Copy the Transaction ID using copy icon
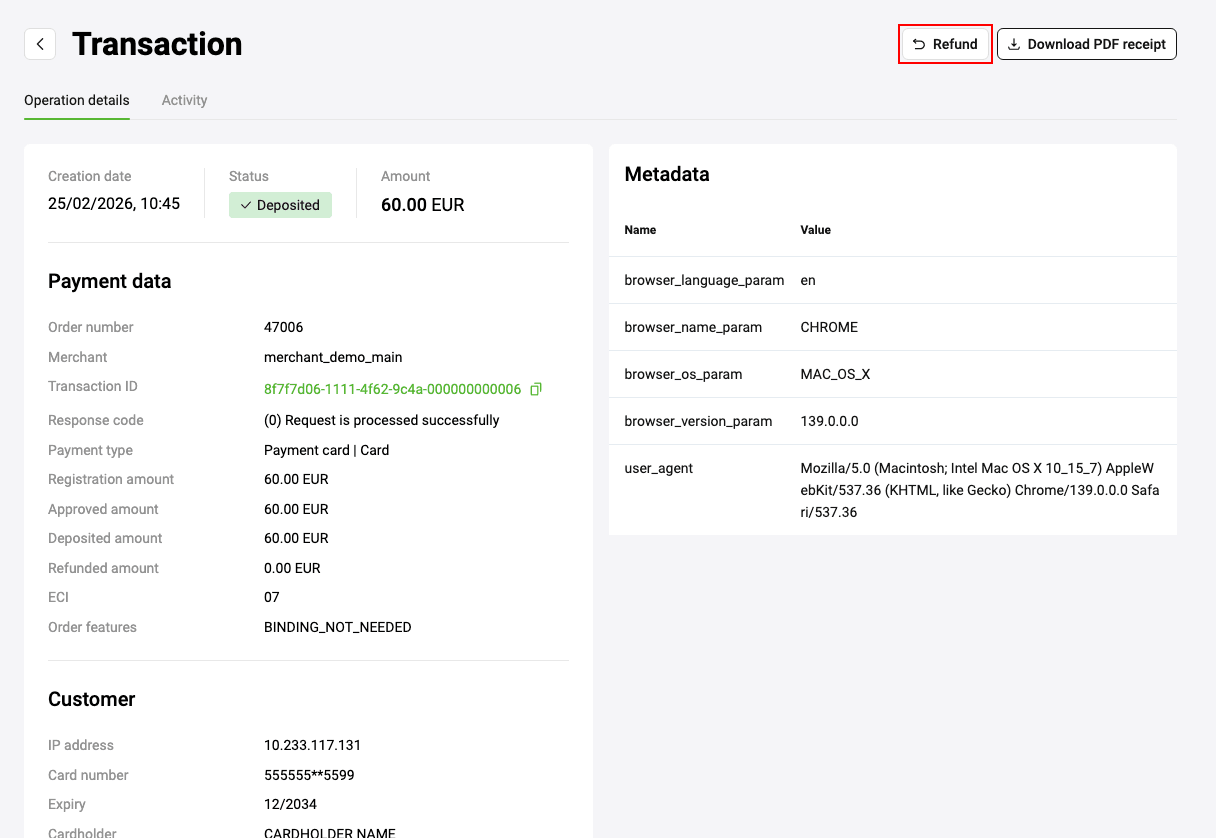This screenshot has height=838, width=1216. pyautogui.click(x=536, y=389)
